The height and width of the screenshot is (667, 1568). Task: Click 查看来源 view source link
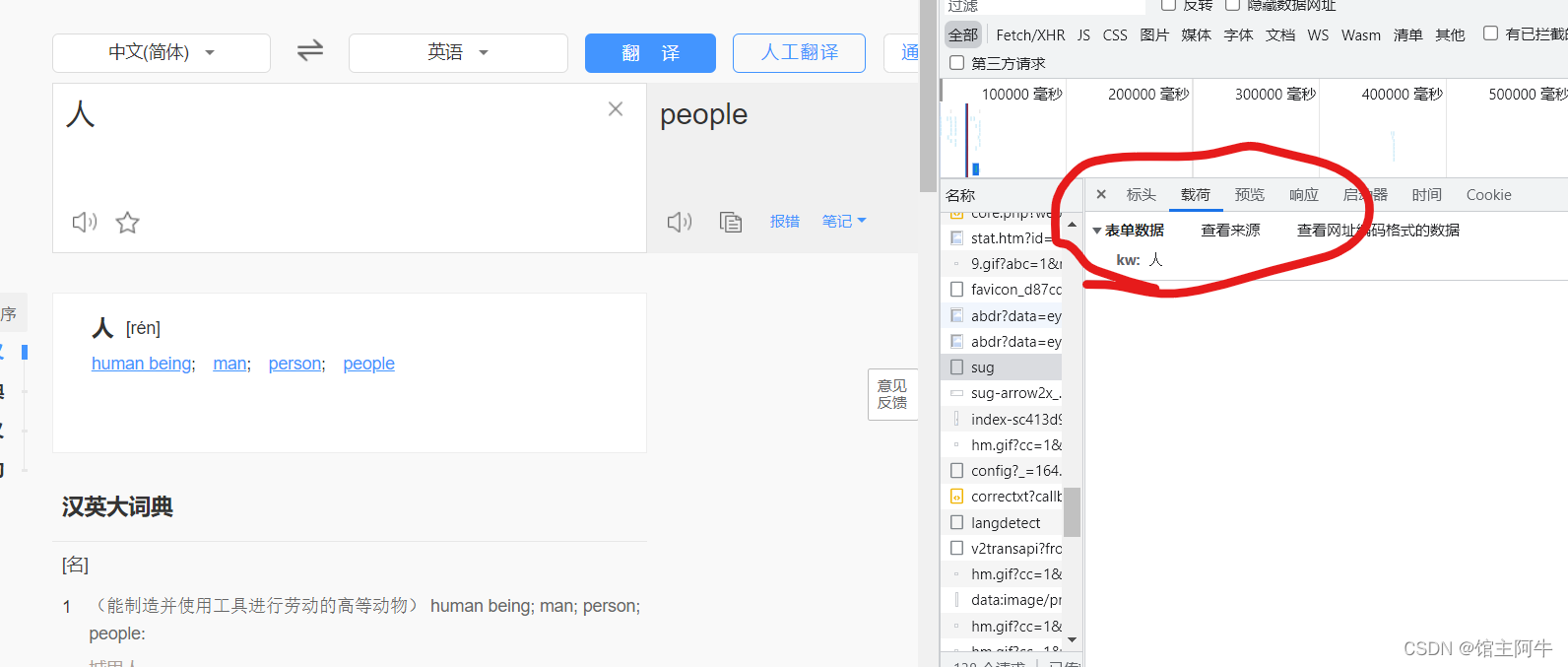tap(1230, 230)
